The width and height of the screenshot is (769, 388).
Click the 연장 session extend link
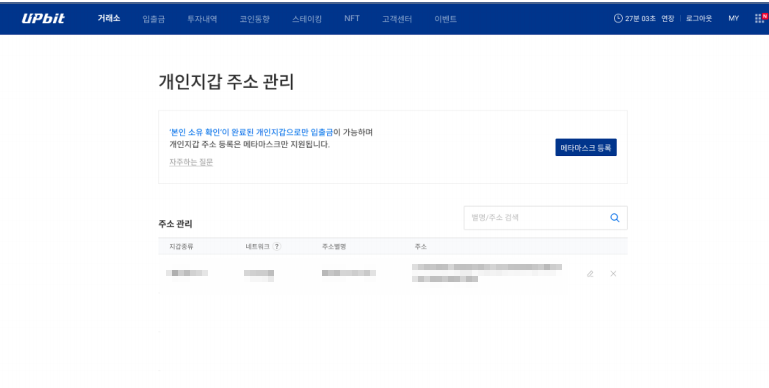click(667, 19)
